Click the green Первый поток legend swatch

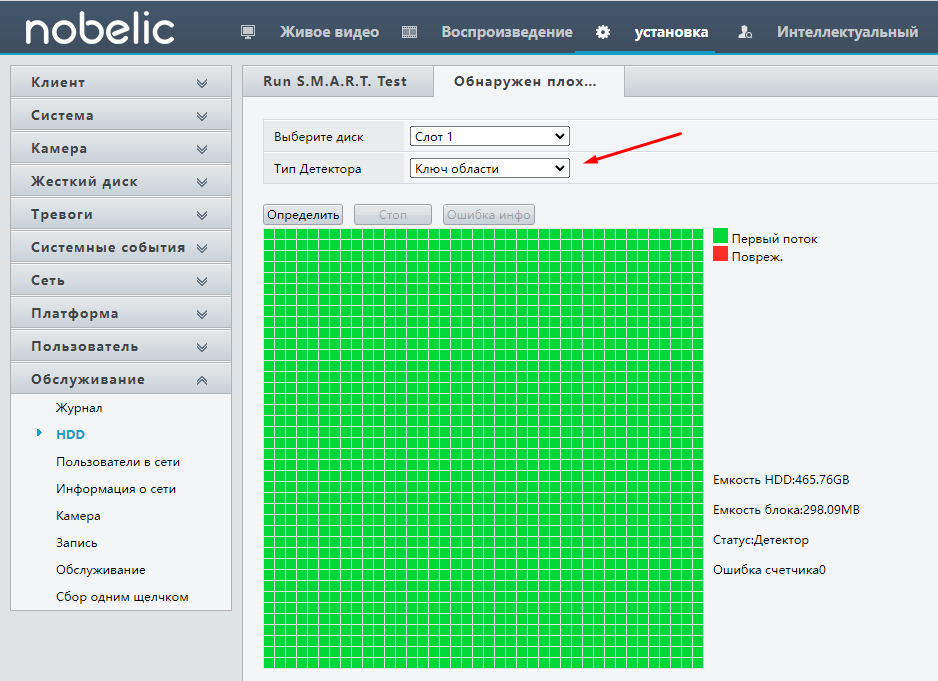tap(720, 236)
